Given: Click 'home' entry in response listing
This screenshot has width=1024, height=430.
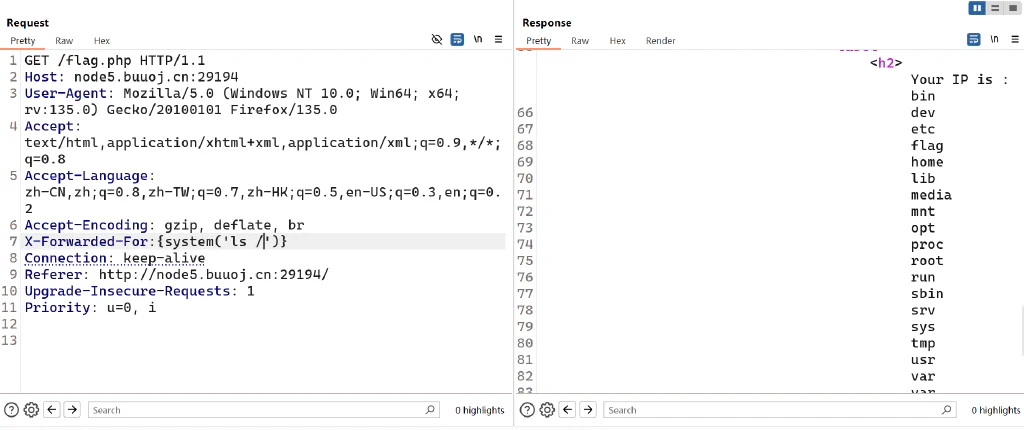Looking at the screenshot, I should point(927,162).
